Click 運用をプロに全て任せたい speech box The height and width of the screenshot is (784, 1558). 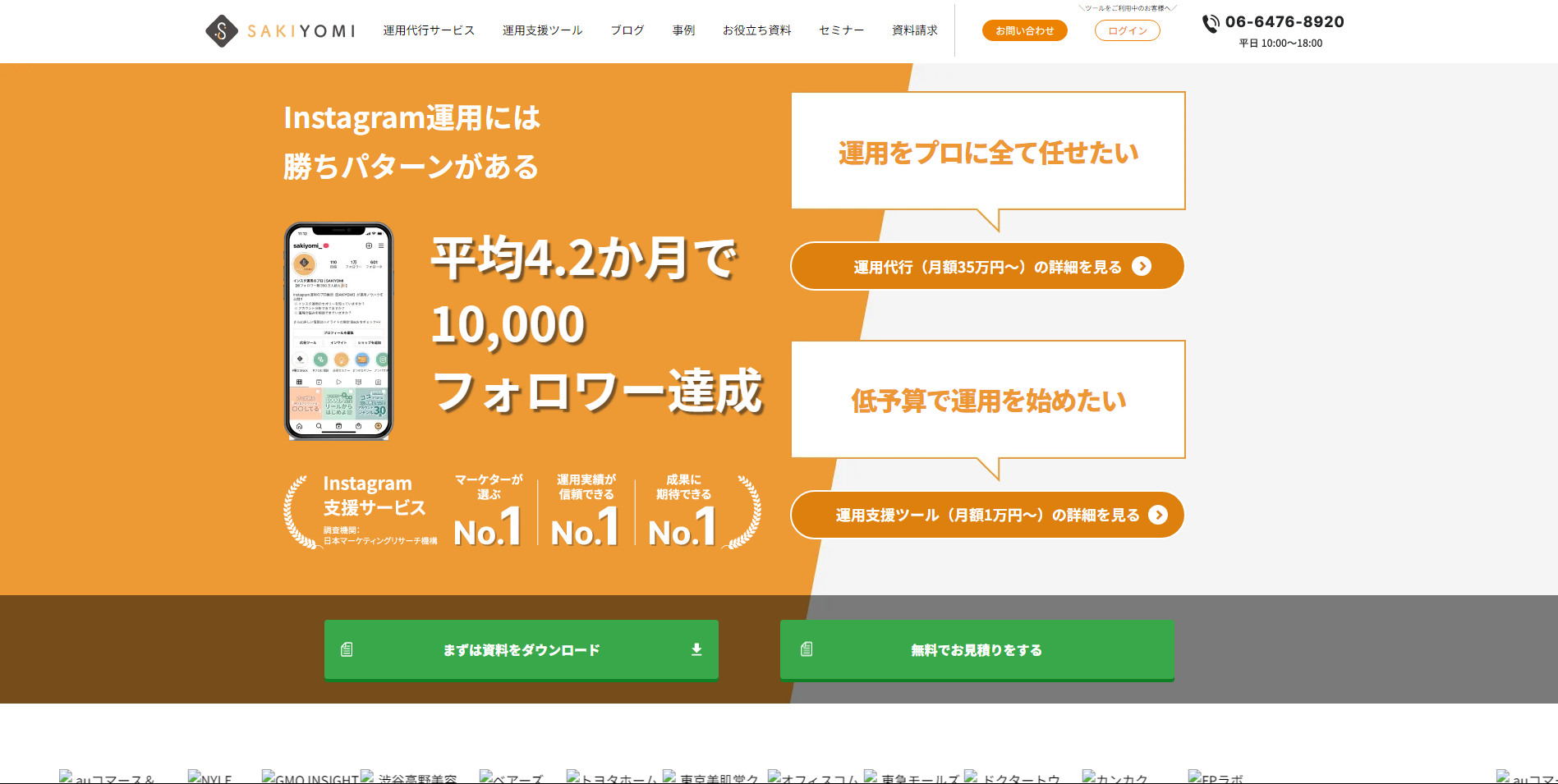point(988,151)
